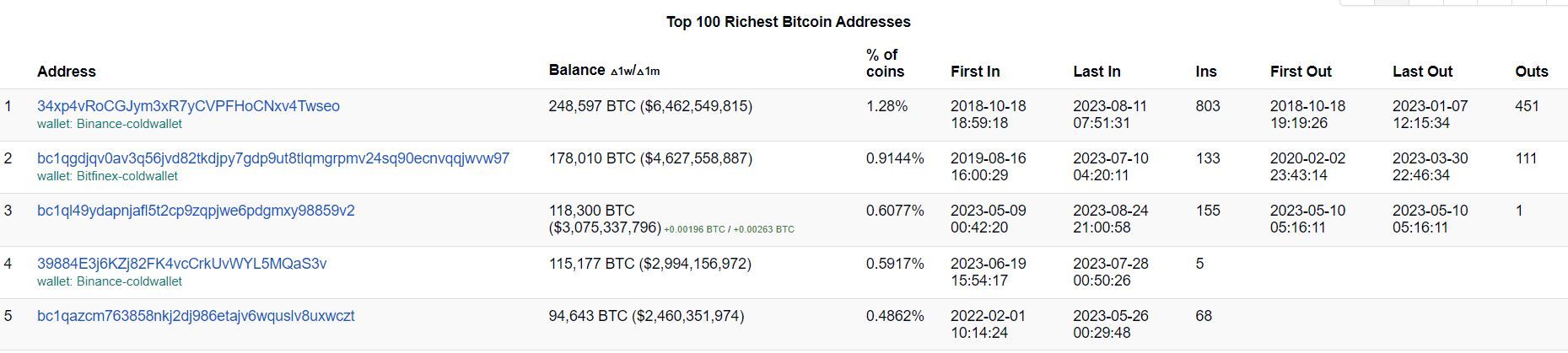The width and height of the screenshot is (1568, 353).
Task: Click the Top 100 Richest Bitcoin Addresses title
Action: point(788,22)
